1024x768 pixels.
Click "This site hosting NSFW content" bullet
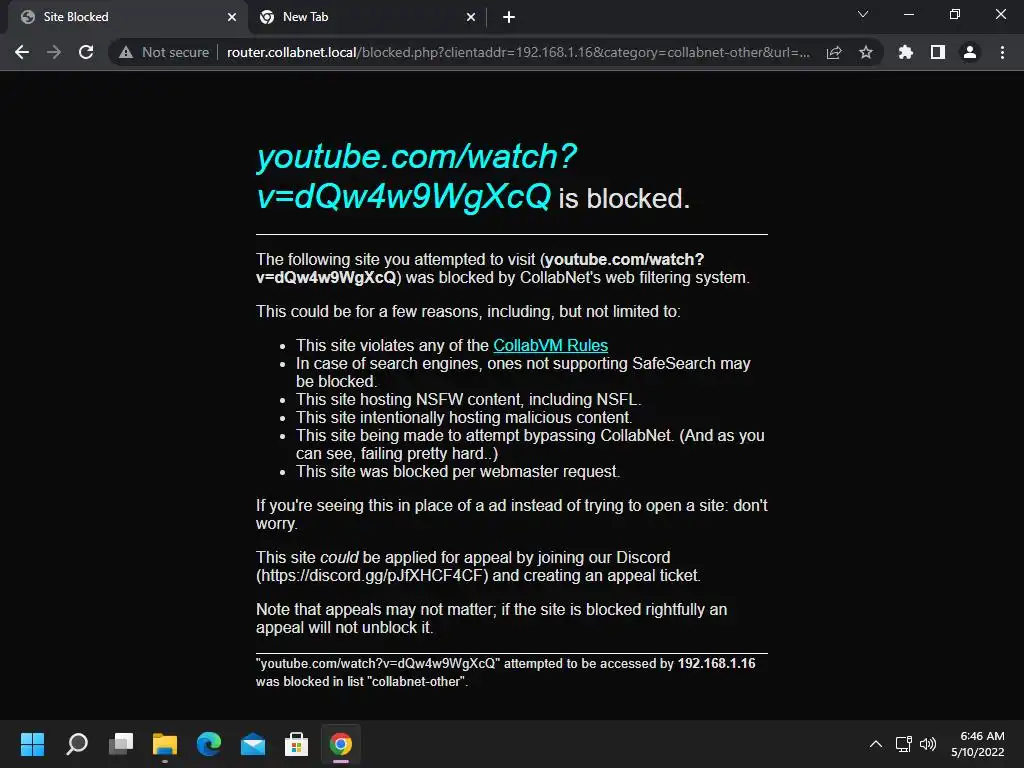pyautogui.click(x=468, y=400)
